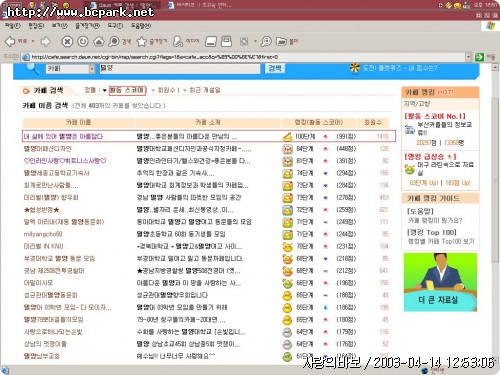Click the green Go arrow button
The height and width of the screenshot is (375, 500).
point(479,57)
